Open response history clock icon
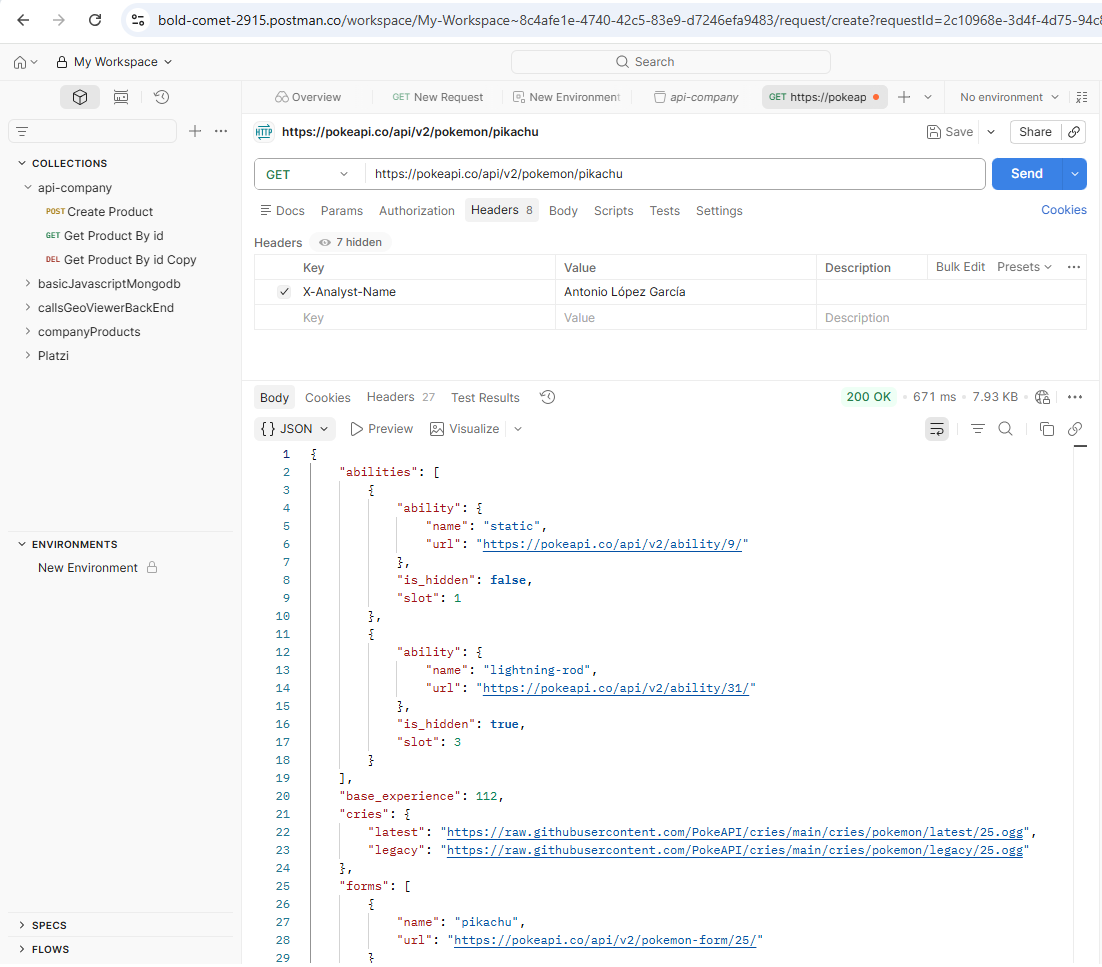 (547, 397)
